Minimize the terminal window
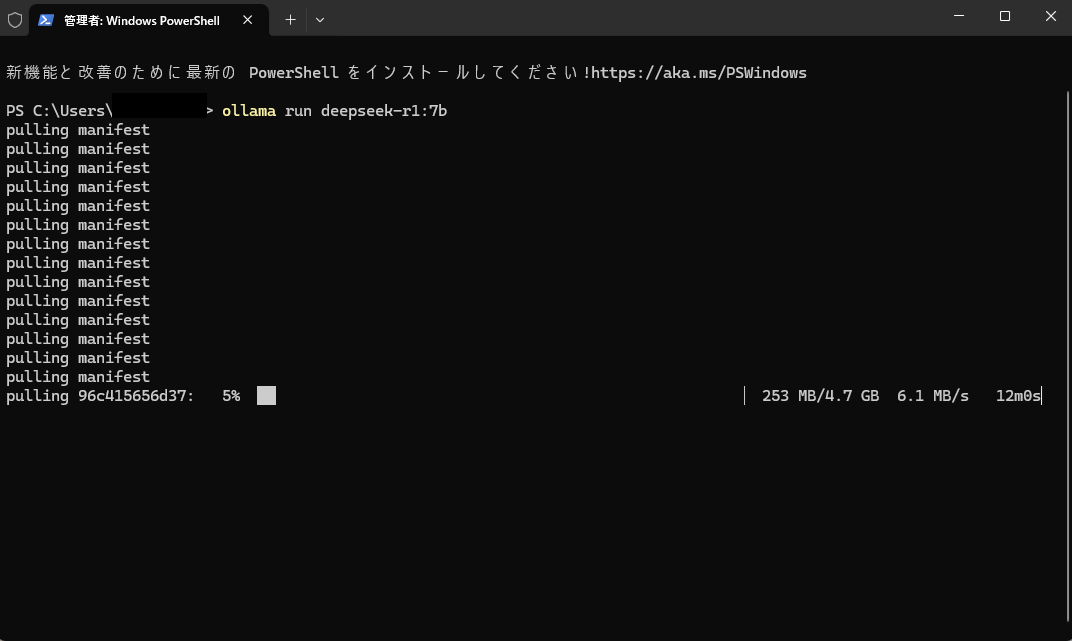The image size is (1072, 641). (960, 17)
